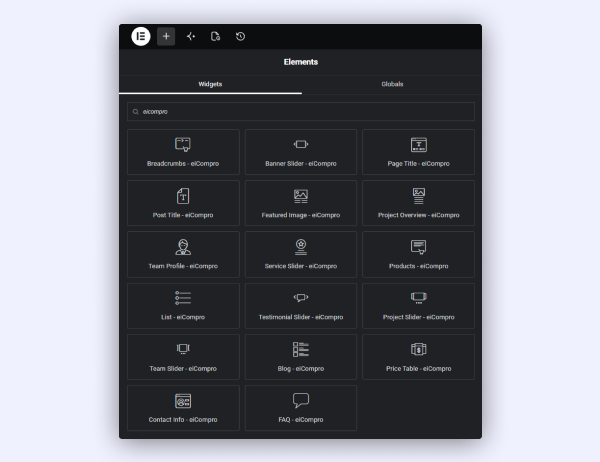Select the List widget icon
Viewport: 600px width, 462px height.
click(x=183, y=298)
